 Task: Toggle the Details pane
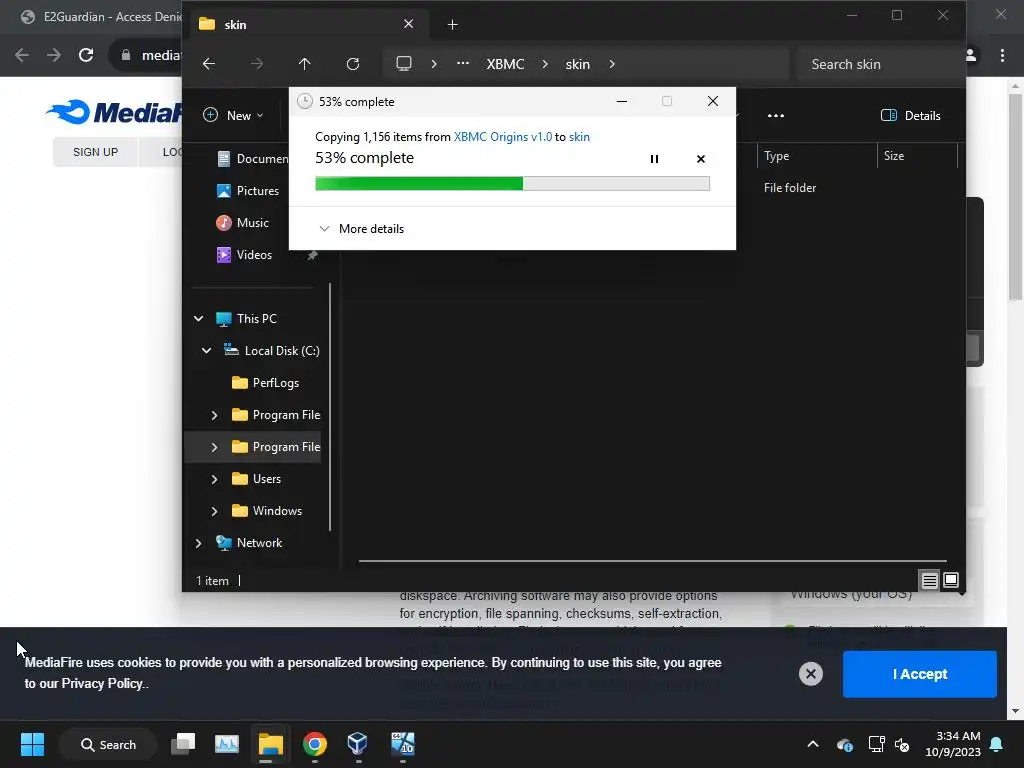(x=910, y=116)
